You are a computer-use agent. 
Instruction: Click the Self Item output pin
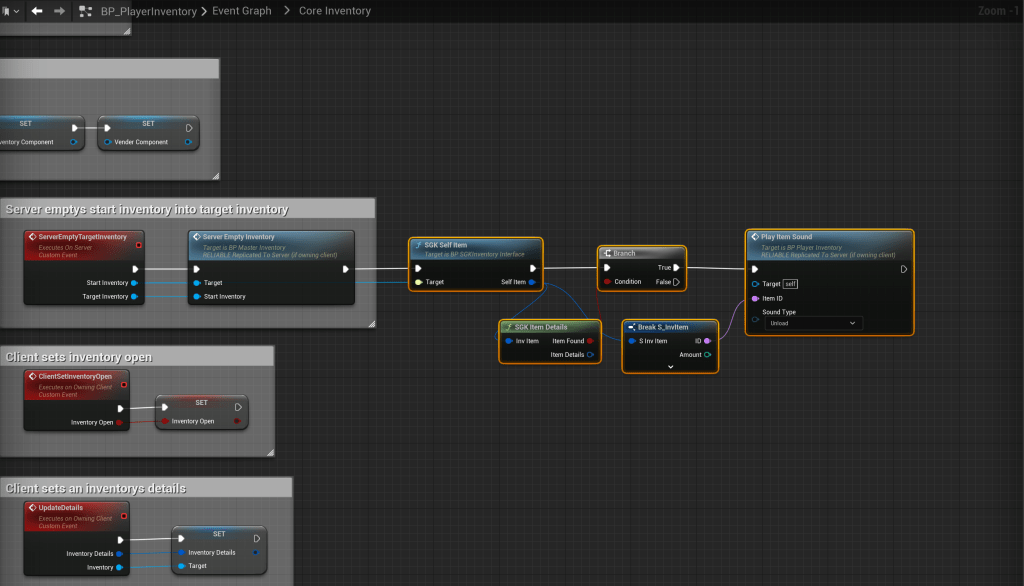coord(533,282)
